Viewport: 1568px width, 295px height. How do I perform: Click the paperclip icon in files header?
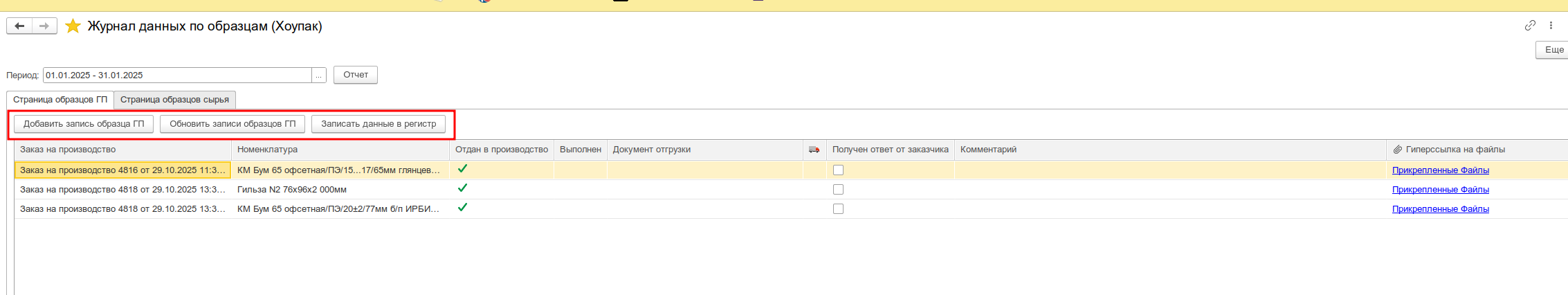click(1397, 150)
